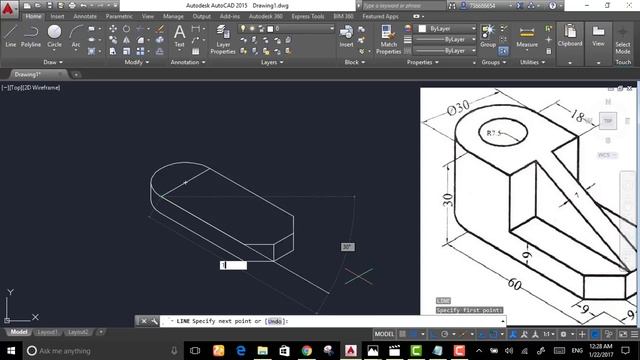Viewport: 640px width, 360px height.
Task: Select the Polyline tool
Action: tap(31, 36)
